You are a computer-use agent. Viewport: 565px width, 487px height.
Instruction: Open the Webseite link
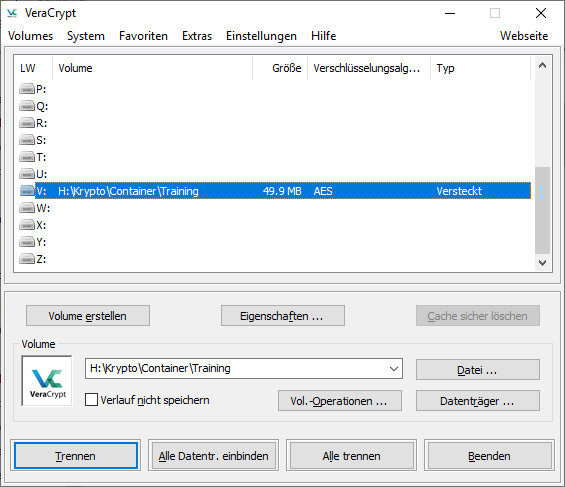click(x=524, y=36)
